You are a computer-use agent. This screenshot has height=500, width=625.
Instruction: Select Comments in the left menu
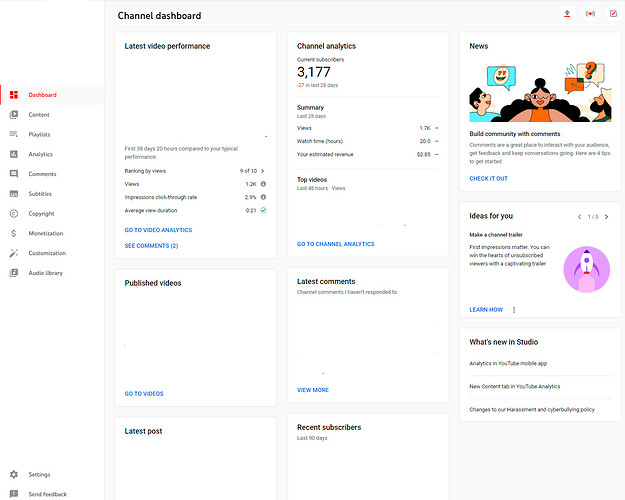click(42, 174)
